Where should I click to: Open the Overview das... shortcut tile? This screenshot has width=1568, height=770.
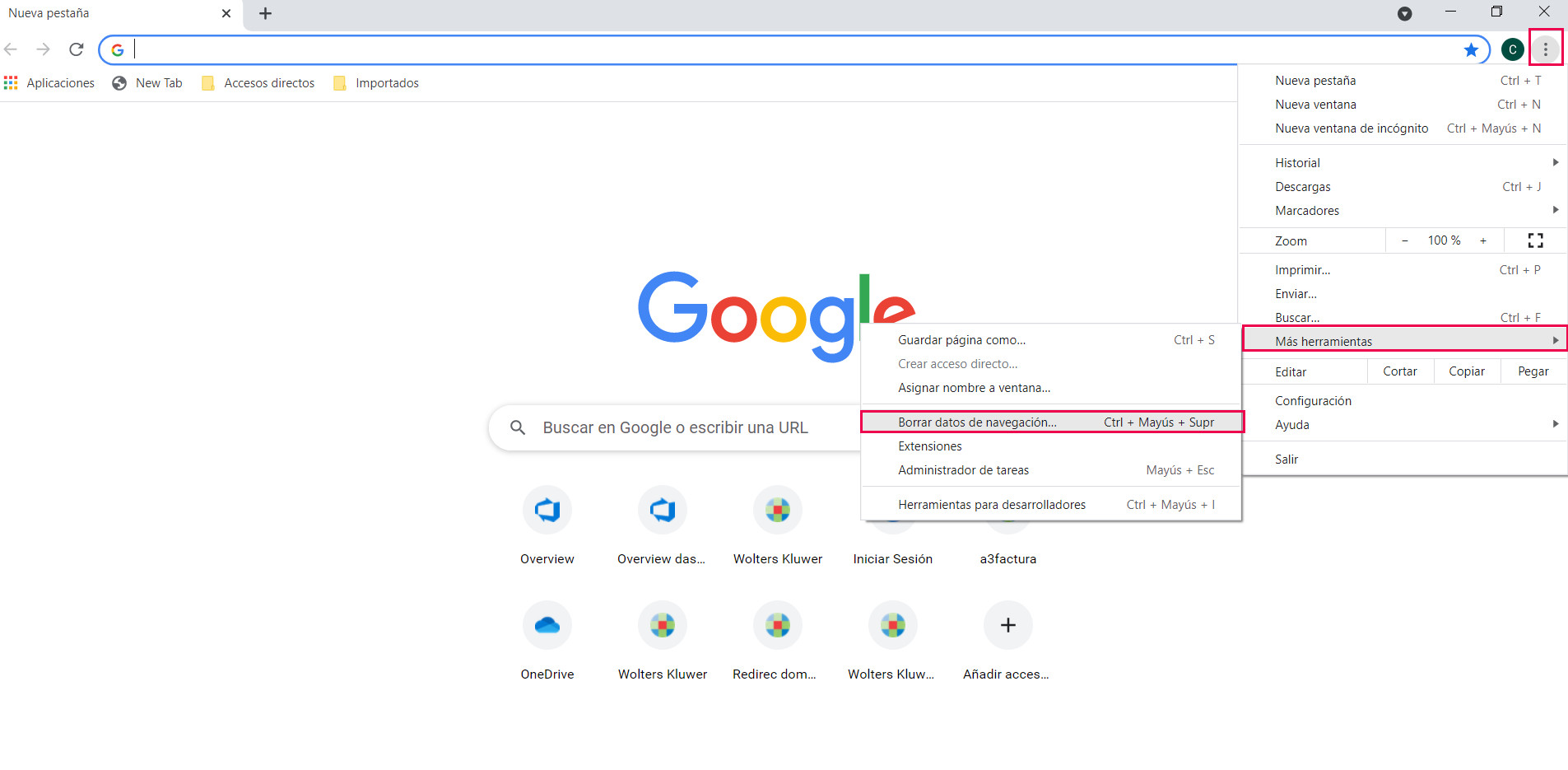tap(662, 527)
